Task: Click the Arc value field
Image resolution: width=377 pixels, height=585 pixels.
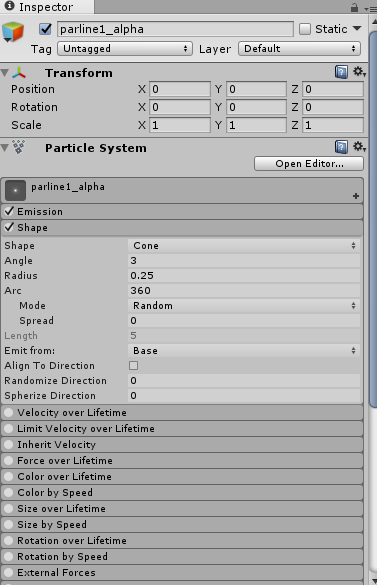Action: tap(244, 290)
